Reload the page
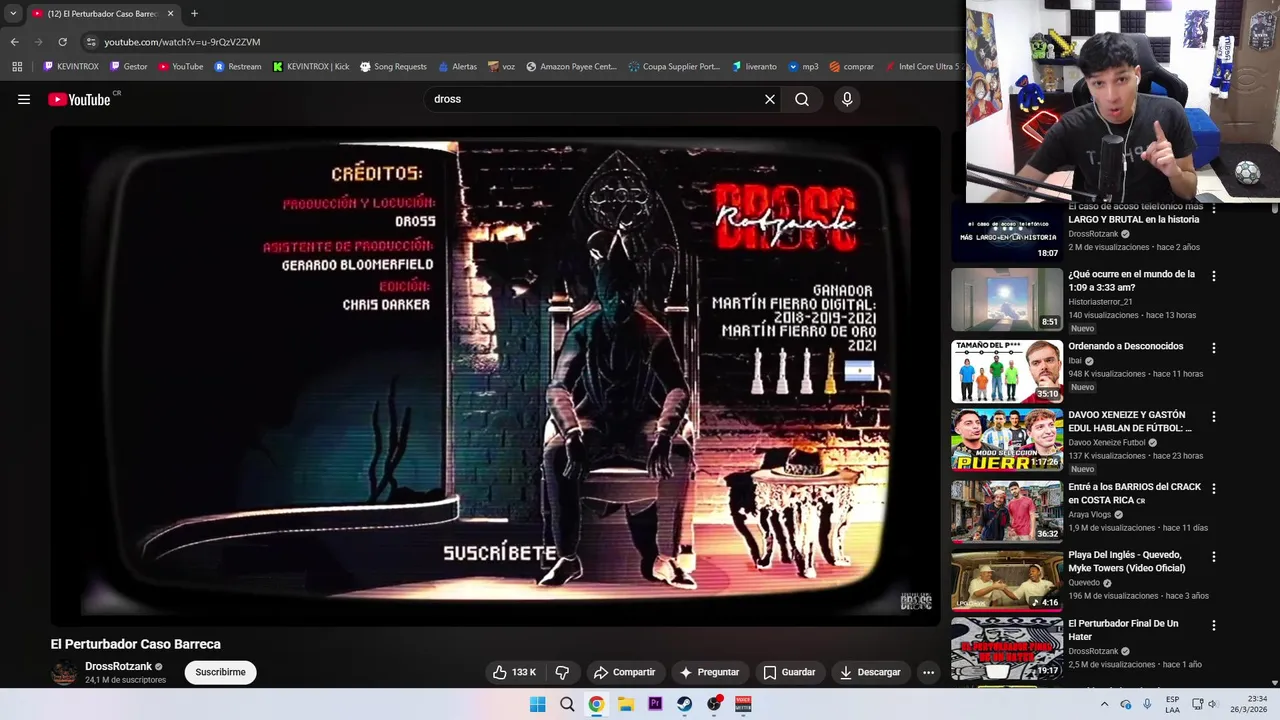 tap(62, 42)
